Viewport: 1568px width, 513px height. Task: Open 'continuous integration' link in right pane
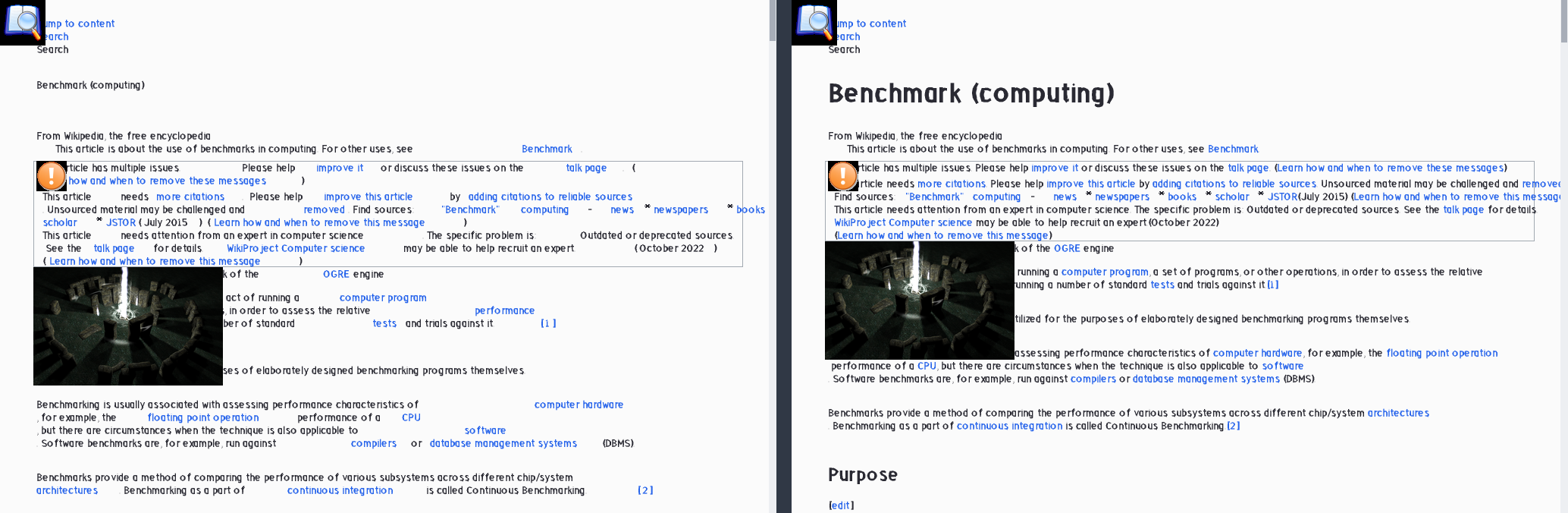tap(1010, 426)
